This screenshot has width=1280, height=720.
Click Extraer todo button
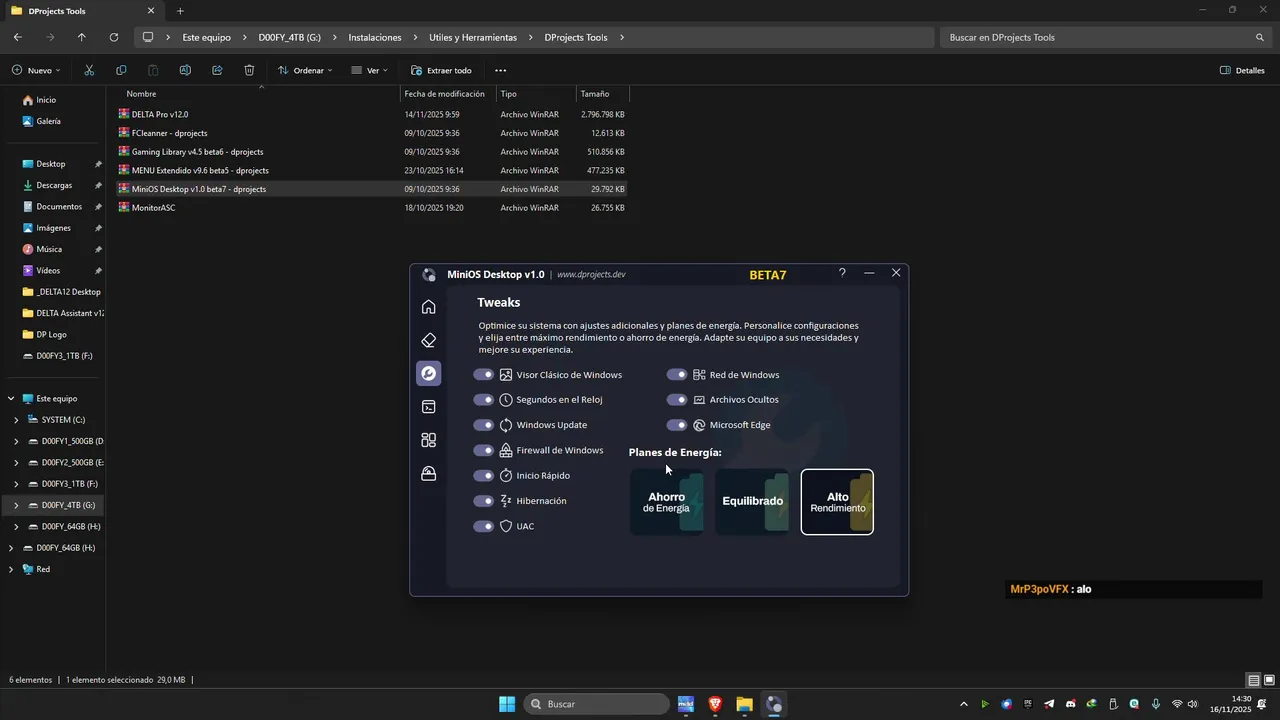point(441,70)
